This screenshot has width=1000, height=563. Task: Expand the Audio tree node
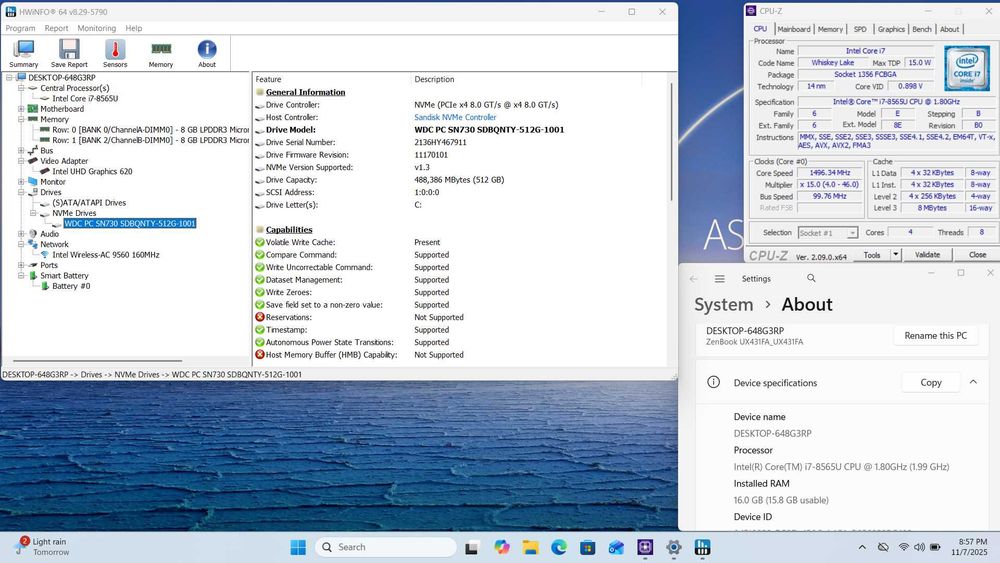21,234
